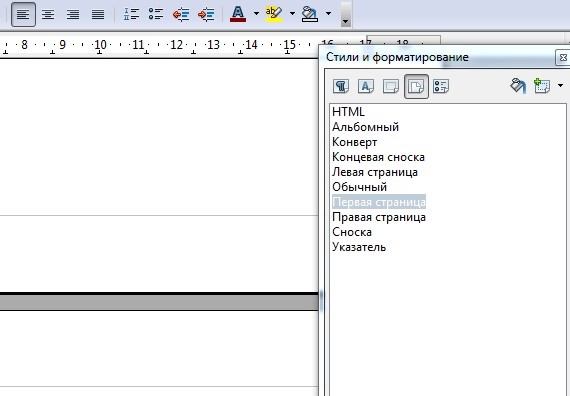Image resolution: width=570 pixels, height=396 pixels.
Task: Toggle bulleted list formatting
Action: (156, 15)
